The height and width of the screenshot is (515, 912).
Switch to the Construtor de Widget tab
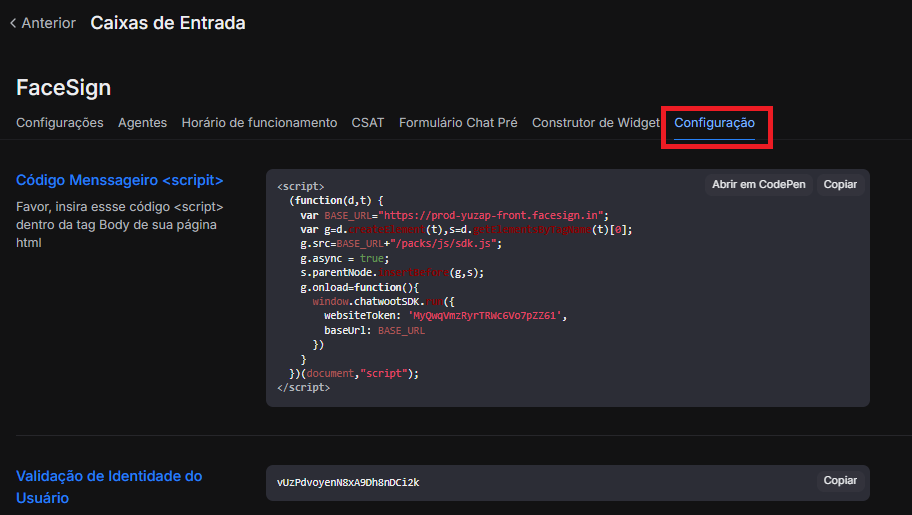click(x=595, y=123)
